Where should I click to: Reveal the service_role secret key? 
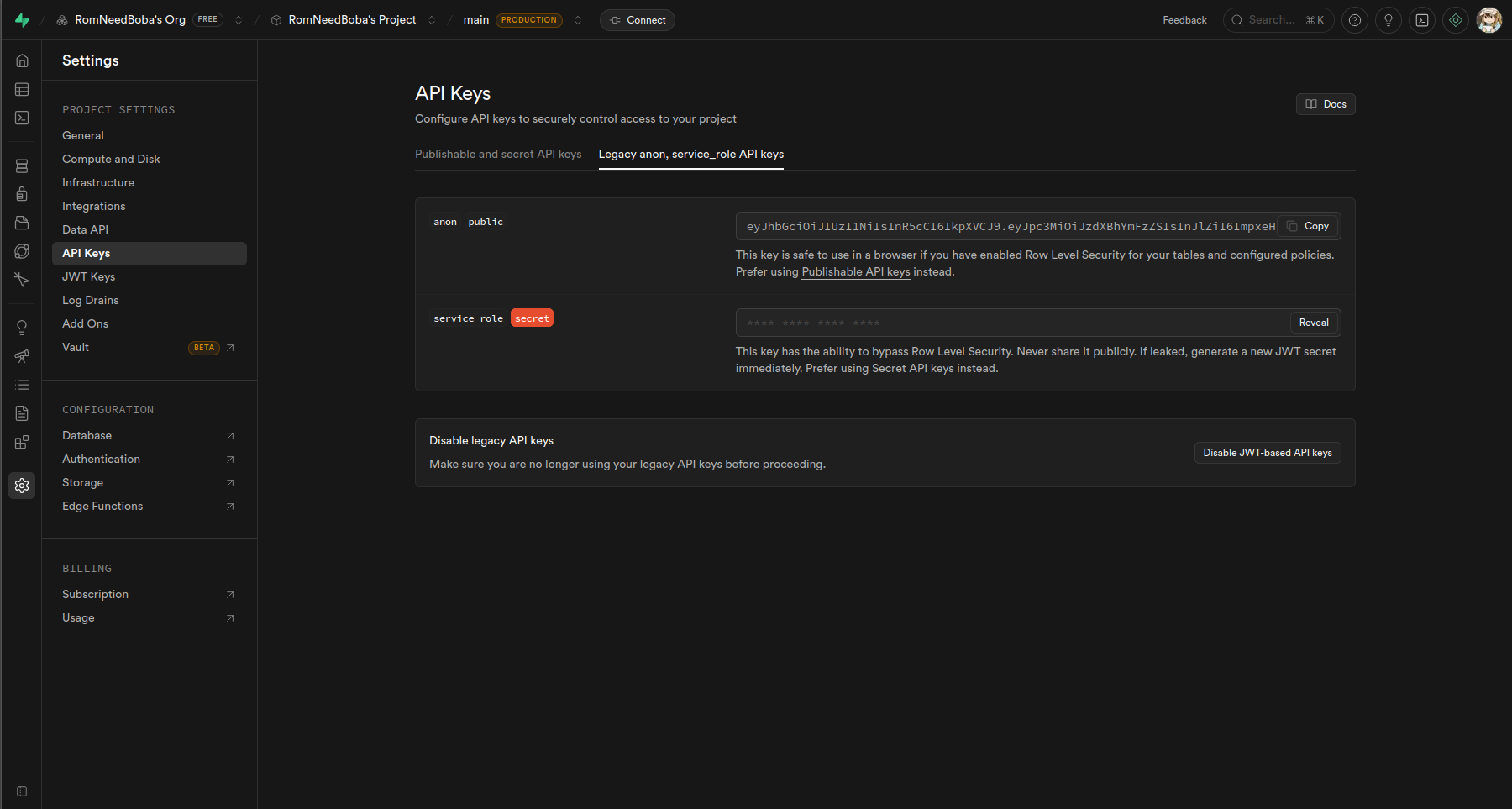[1313, 323]
